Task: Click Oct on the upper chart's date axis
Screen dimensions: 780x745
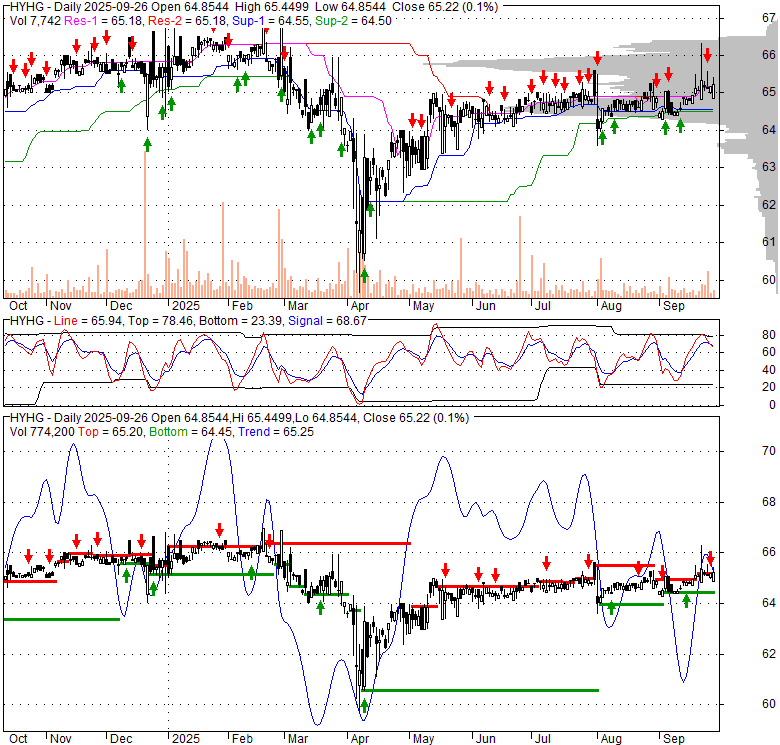Action: tap(18, 306)
